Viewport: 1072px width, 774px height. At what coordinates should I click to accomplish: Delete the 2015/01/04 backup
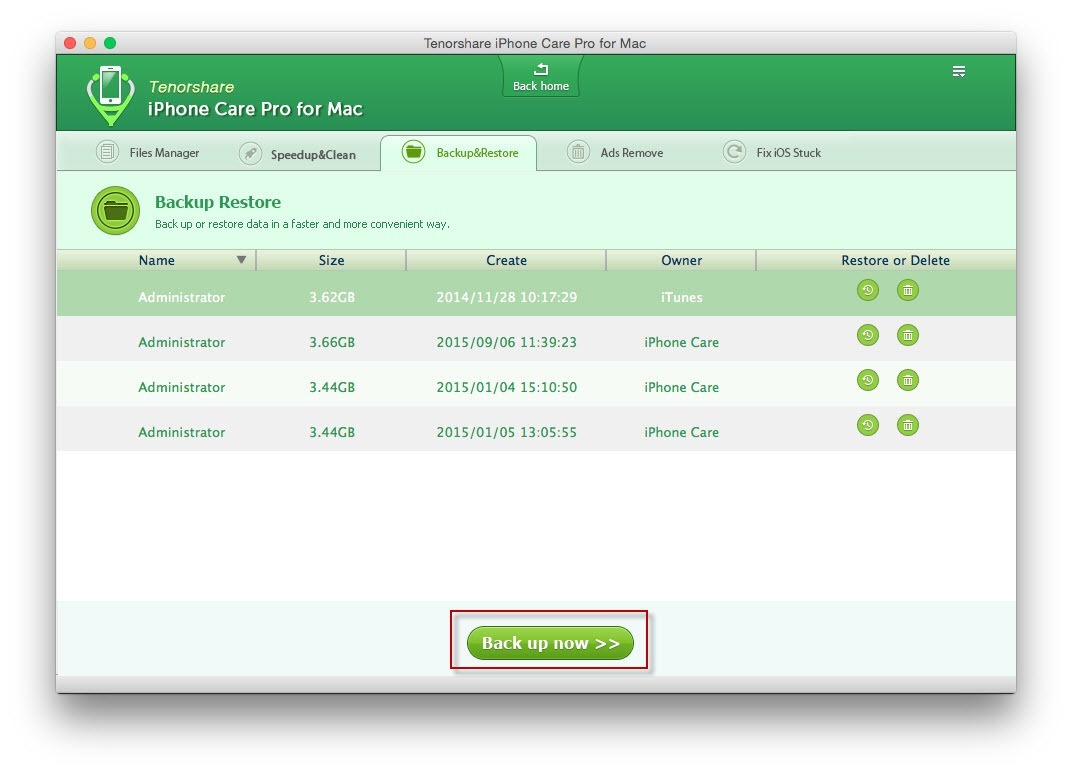907,381
